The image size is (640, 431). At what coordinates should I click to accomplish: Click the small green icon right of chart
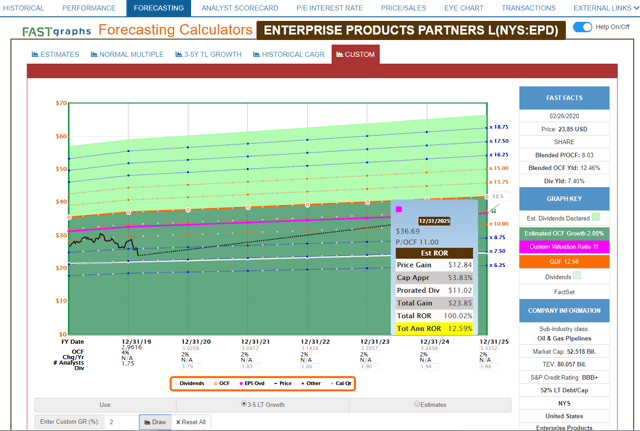(x=493, y=211)
